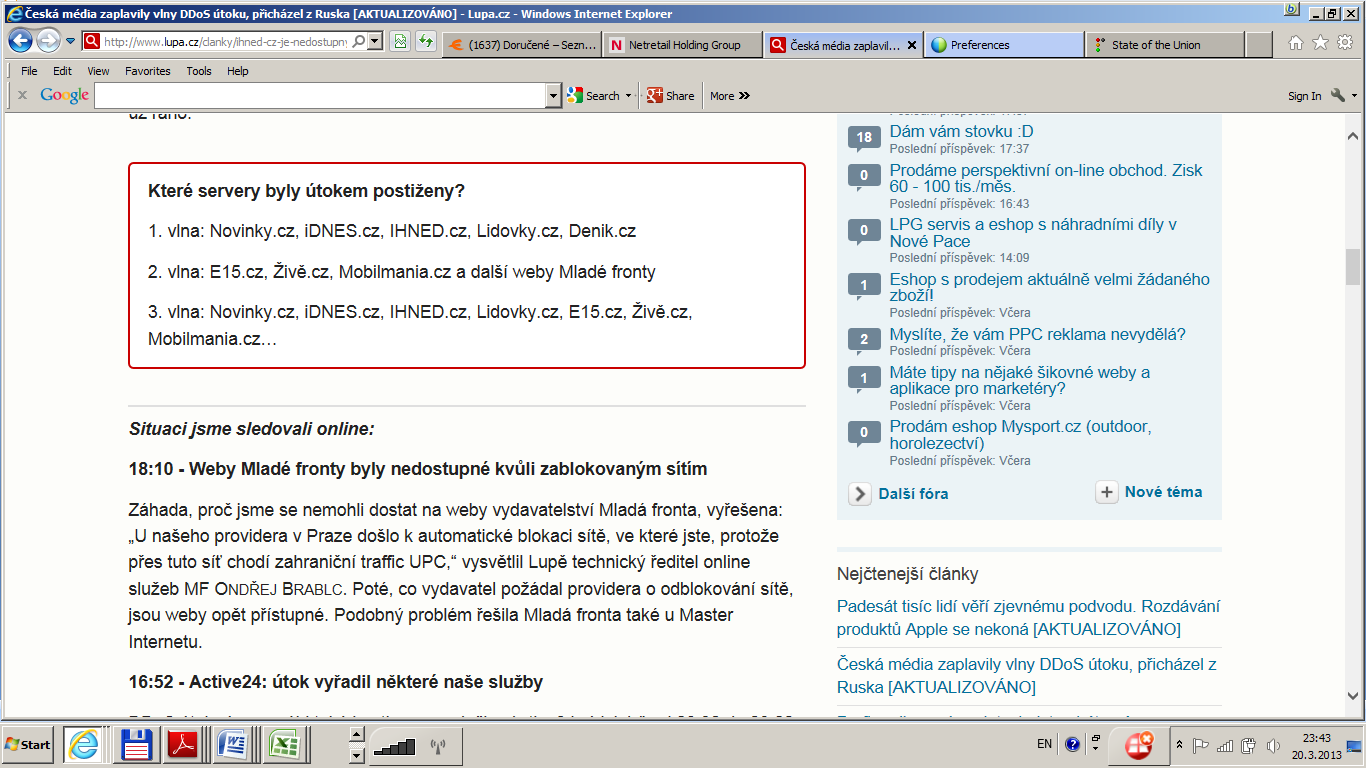Focus the Google toolbar search box

[320, 96]
